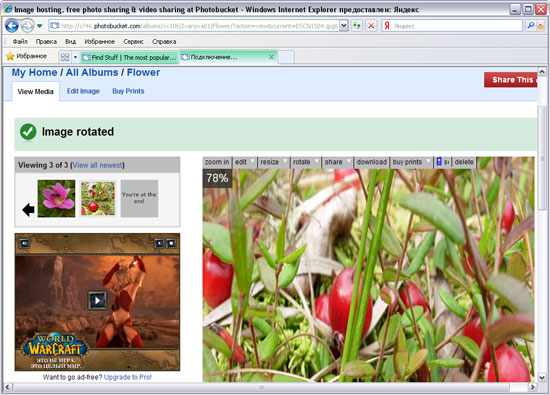Screen dimensions: 550x395
Task: Open the buy prints toolbar dropdown
Action: click(x=411, y=162)
